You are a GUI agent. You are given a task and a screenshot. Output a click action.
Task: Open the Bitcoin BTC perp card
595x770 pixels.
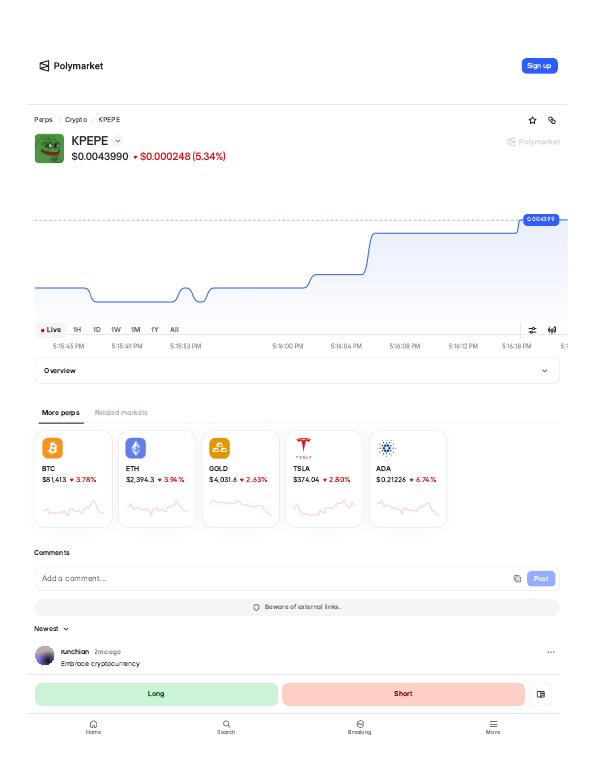click(x=74, y=479)
